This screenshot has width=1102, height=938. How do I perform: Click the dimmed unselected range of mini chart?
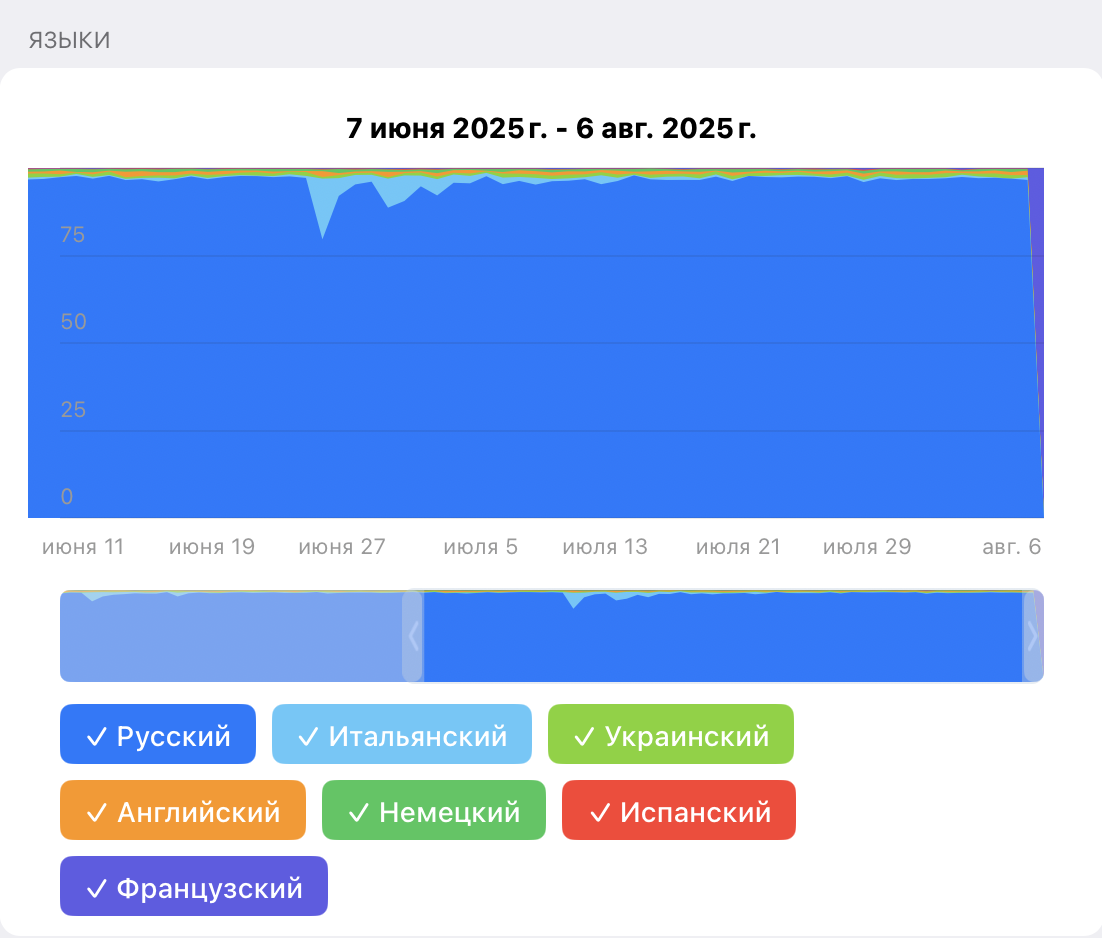tap(232, 637)
